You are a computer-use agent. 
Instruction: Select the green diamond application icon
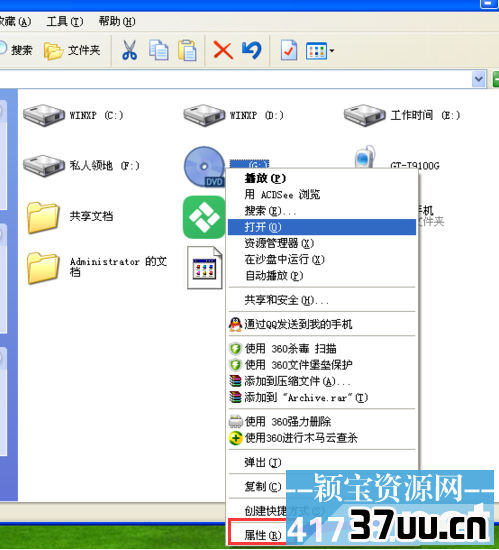[204, 217]
